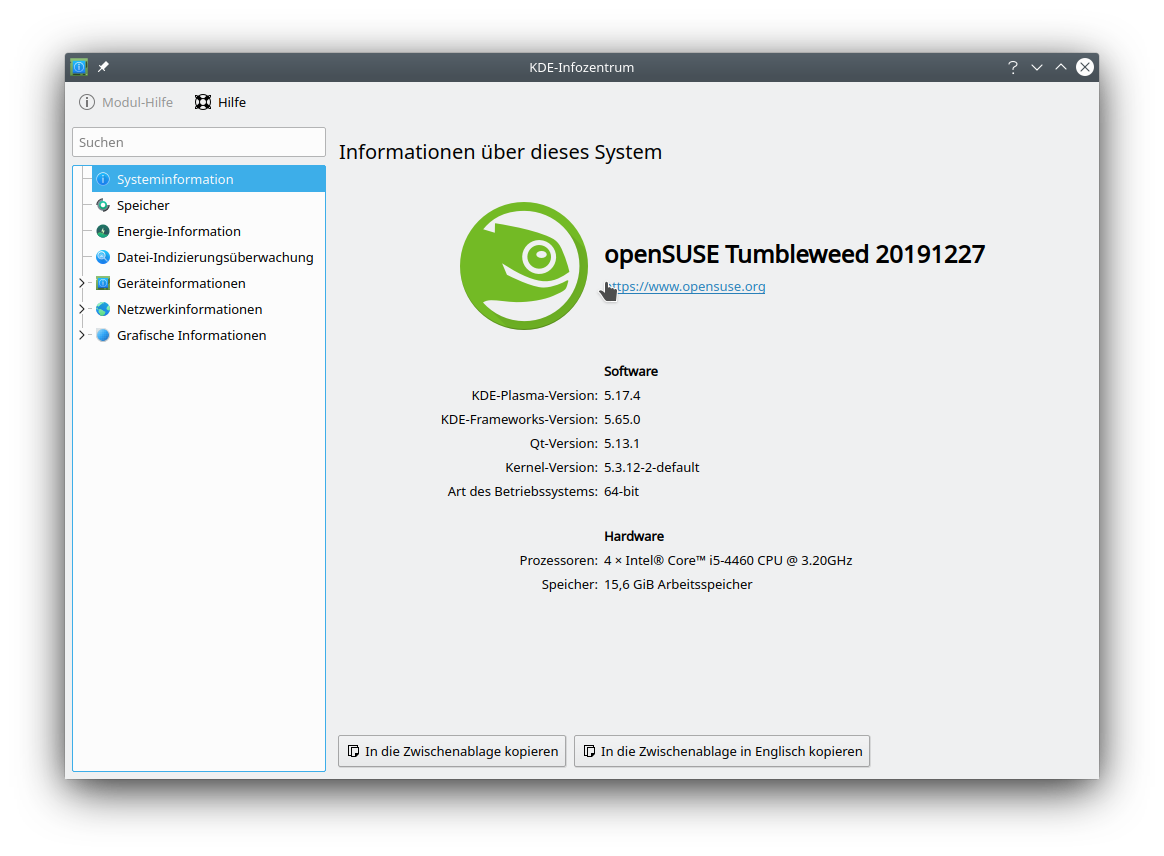Click In die Zwischenablage kopieren button
The height and width of the screenshot is (856, 1164).
[452, 751]
